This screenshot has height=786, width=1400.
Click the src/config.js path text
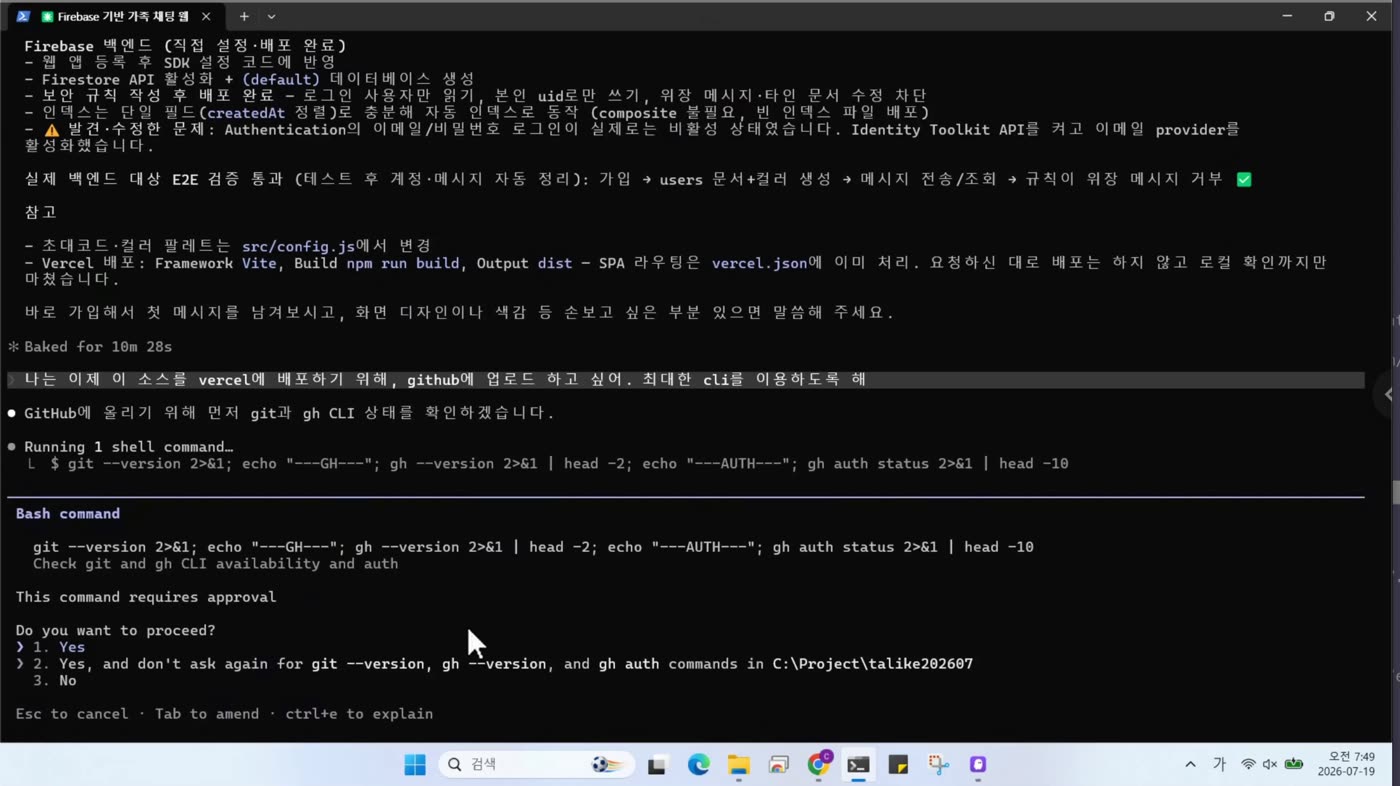pos(298,246)
